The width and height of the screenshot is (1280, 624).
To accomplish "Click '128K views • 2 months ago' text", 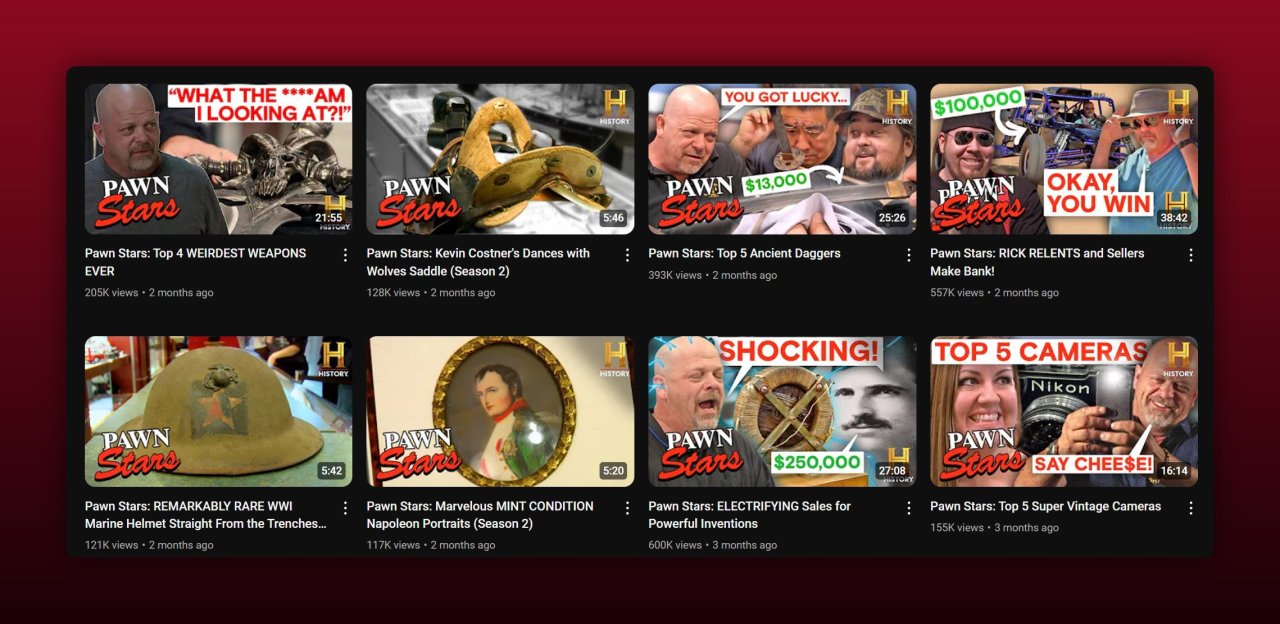I will coord(431,293).
